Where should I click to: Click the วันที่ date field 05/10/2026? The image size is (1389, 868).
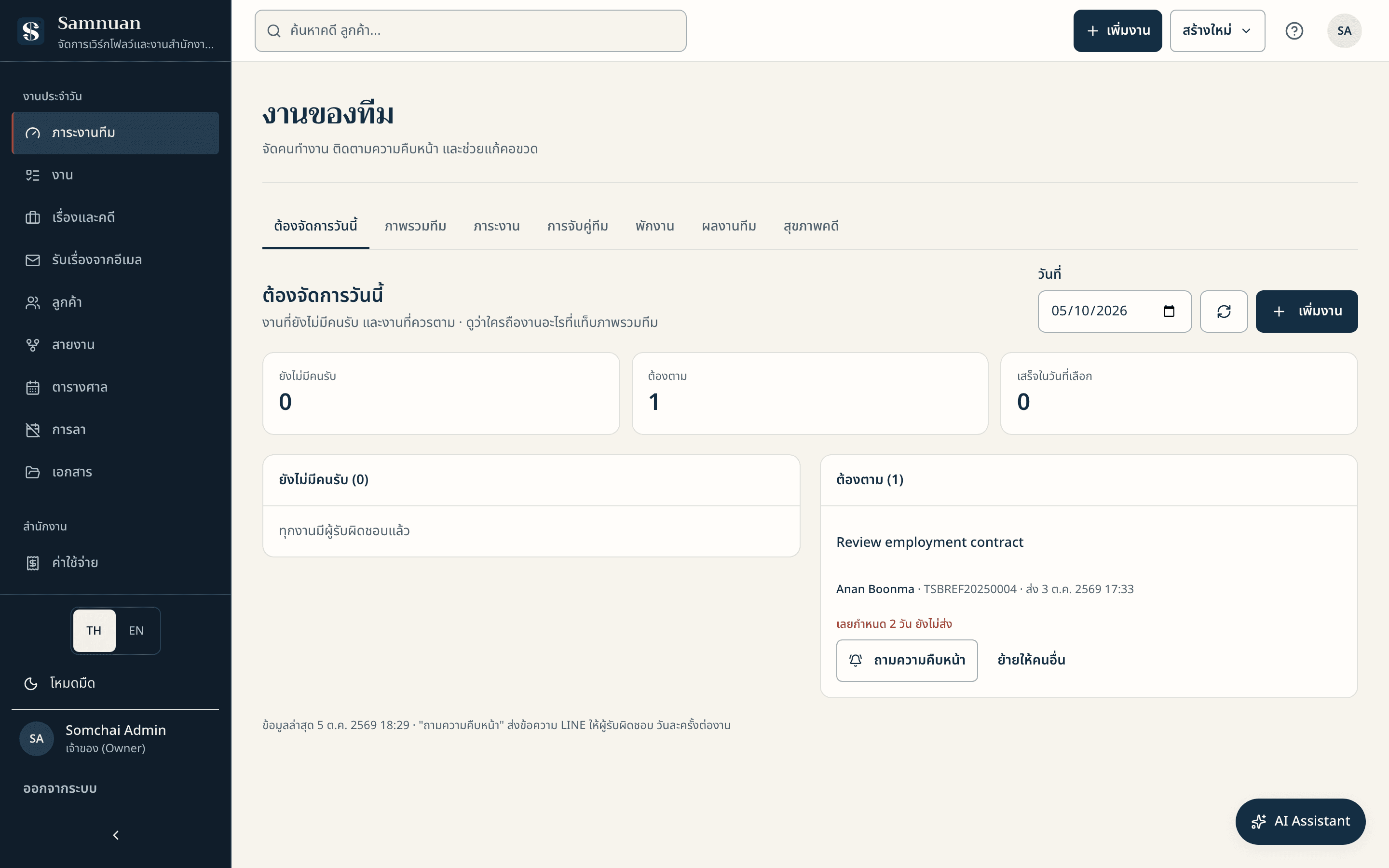click(x=1115, y=311)
